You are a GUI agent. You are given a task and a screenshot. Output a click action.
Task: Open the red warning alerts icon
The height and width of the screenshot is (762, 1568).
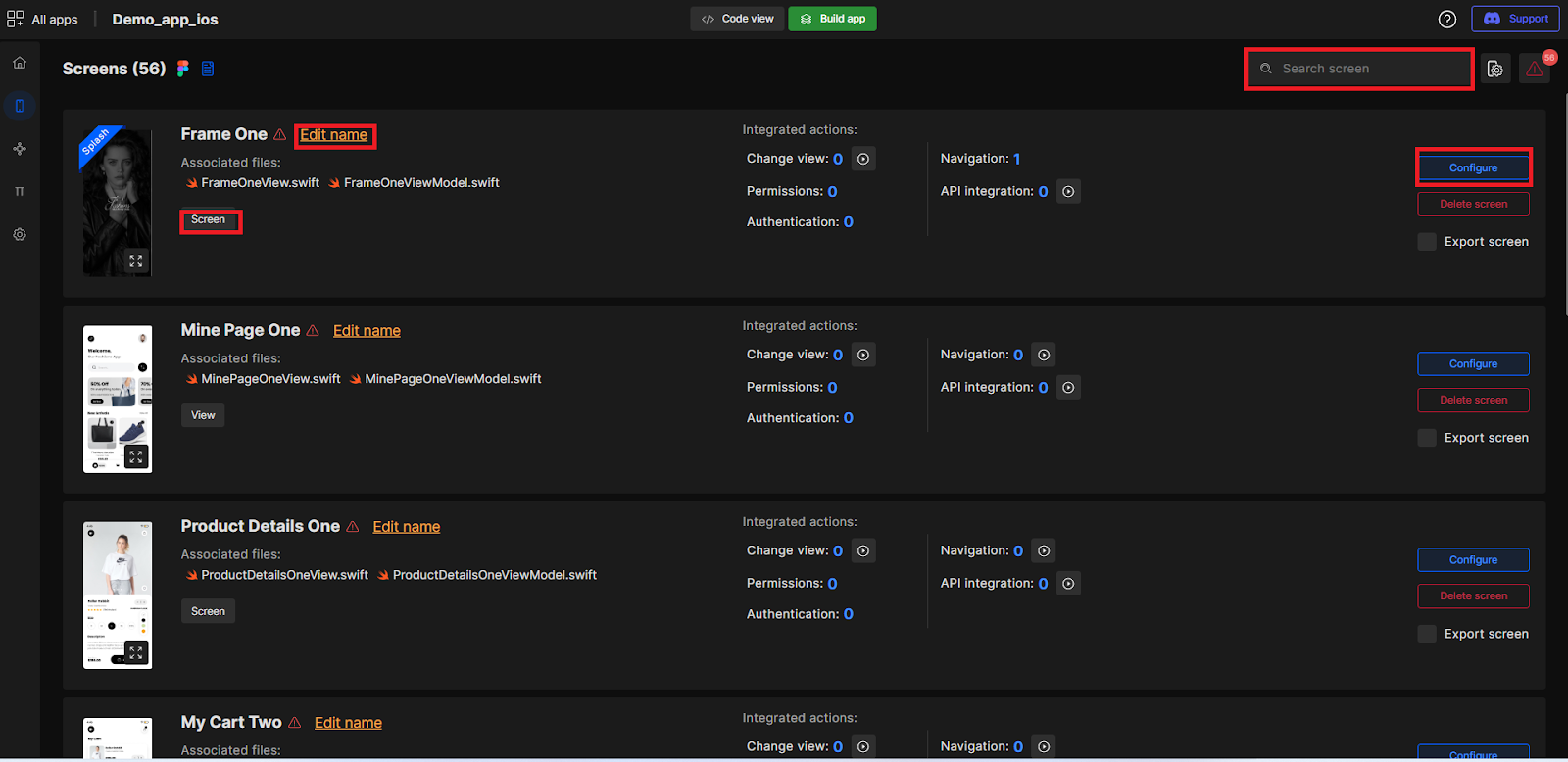(1535, 69)
